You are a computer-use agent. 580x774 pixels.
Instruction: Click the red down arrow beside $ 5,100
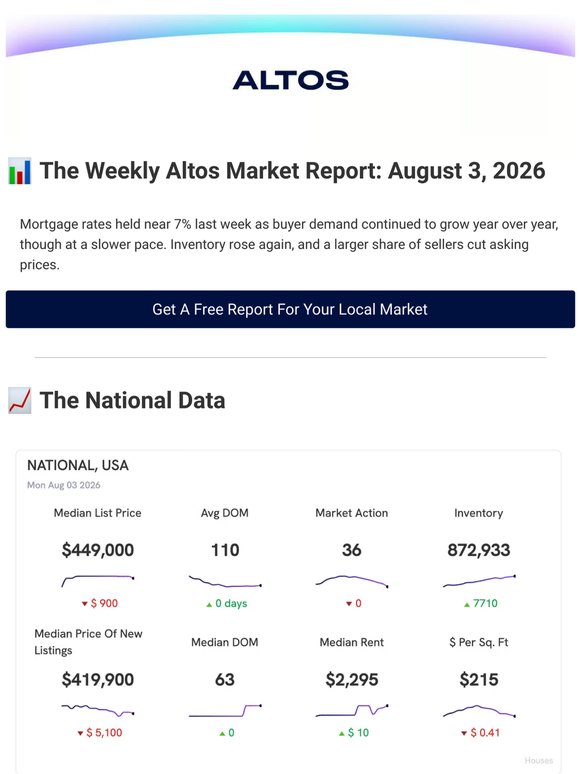click(80, 734)
